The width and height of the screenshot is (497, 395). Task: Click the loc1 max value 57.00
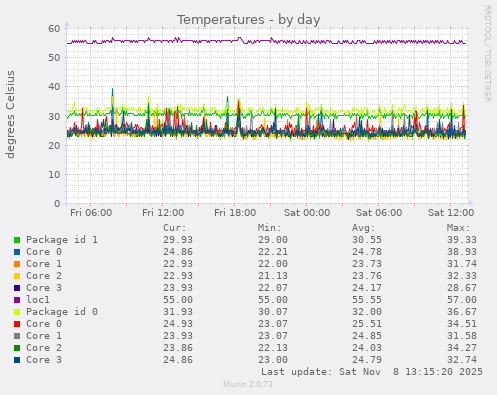(x=462, y=300)
